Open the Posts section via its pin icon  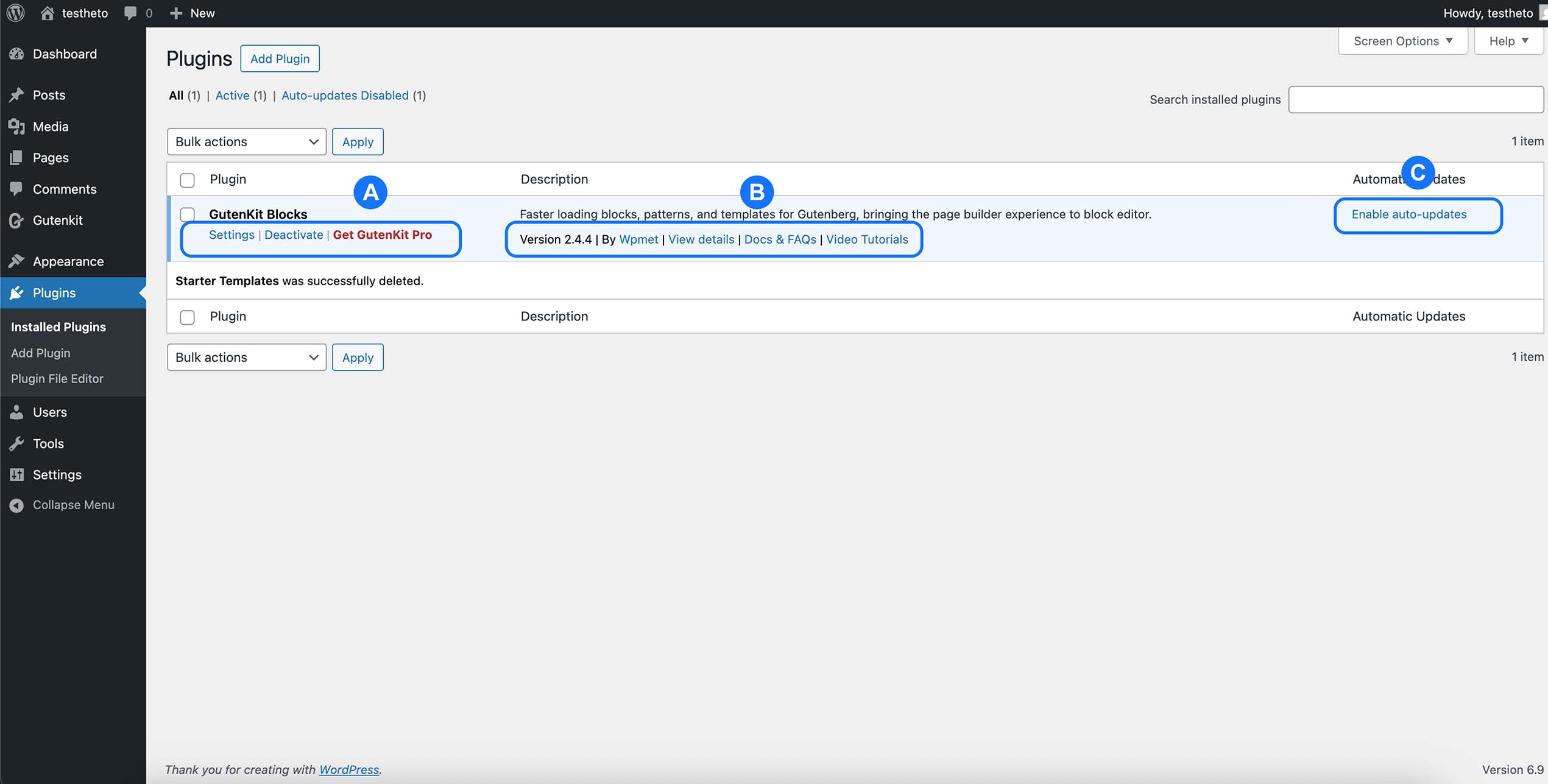click(18, 95)
